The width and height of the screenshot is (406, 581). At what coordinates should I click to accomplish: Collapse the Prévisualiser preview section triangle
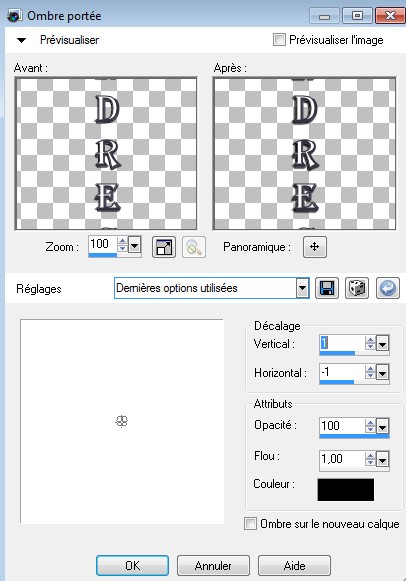point(21,40)
